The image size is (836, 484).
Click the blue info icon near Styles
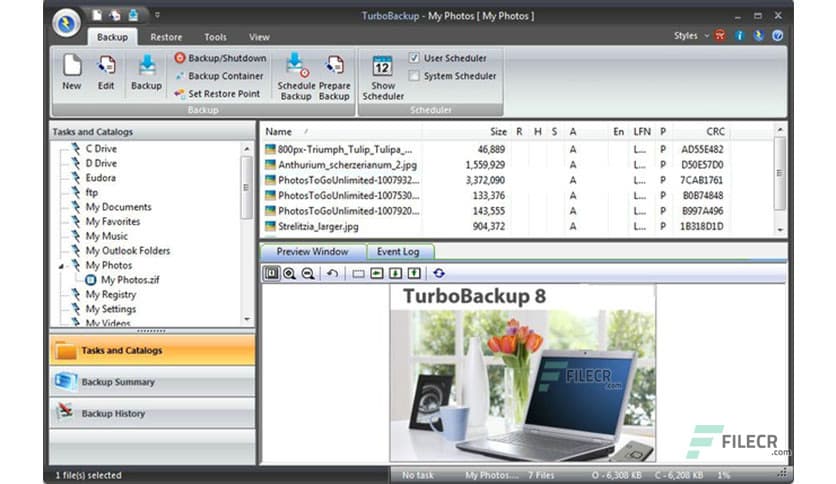739,36
